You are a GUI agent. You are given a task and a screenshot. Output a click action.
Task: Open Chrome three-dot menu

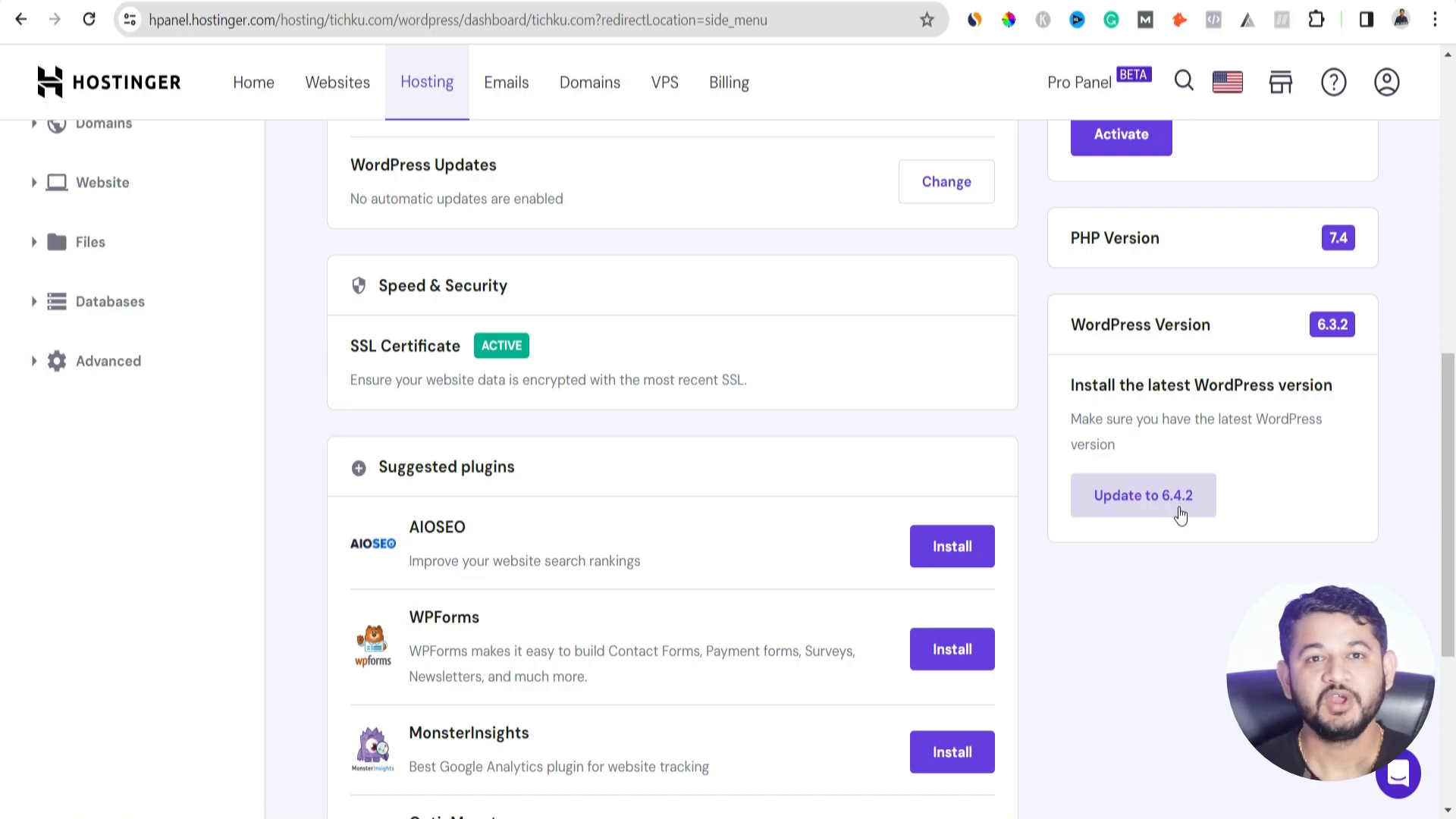[1435, 20]
